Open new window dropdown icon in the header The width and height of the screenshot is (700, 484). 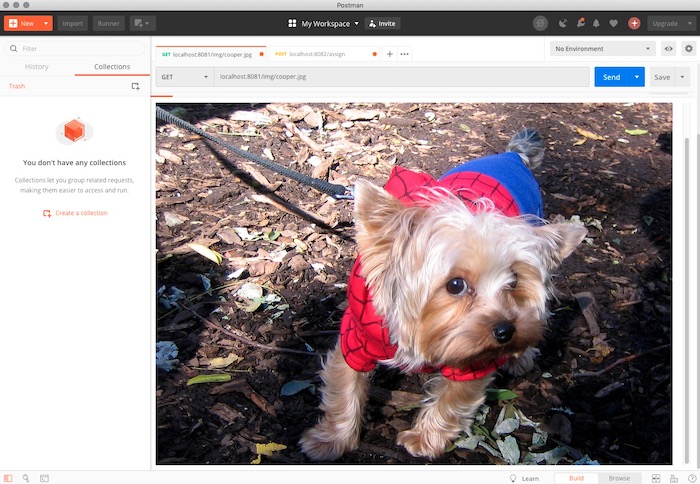[142, 23]
